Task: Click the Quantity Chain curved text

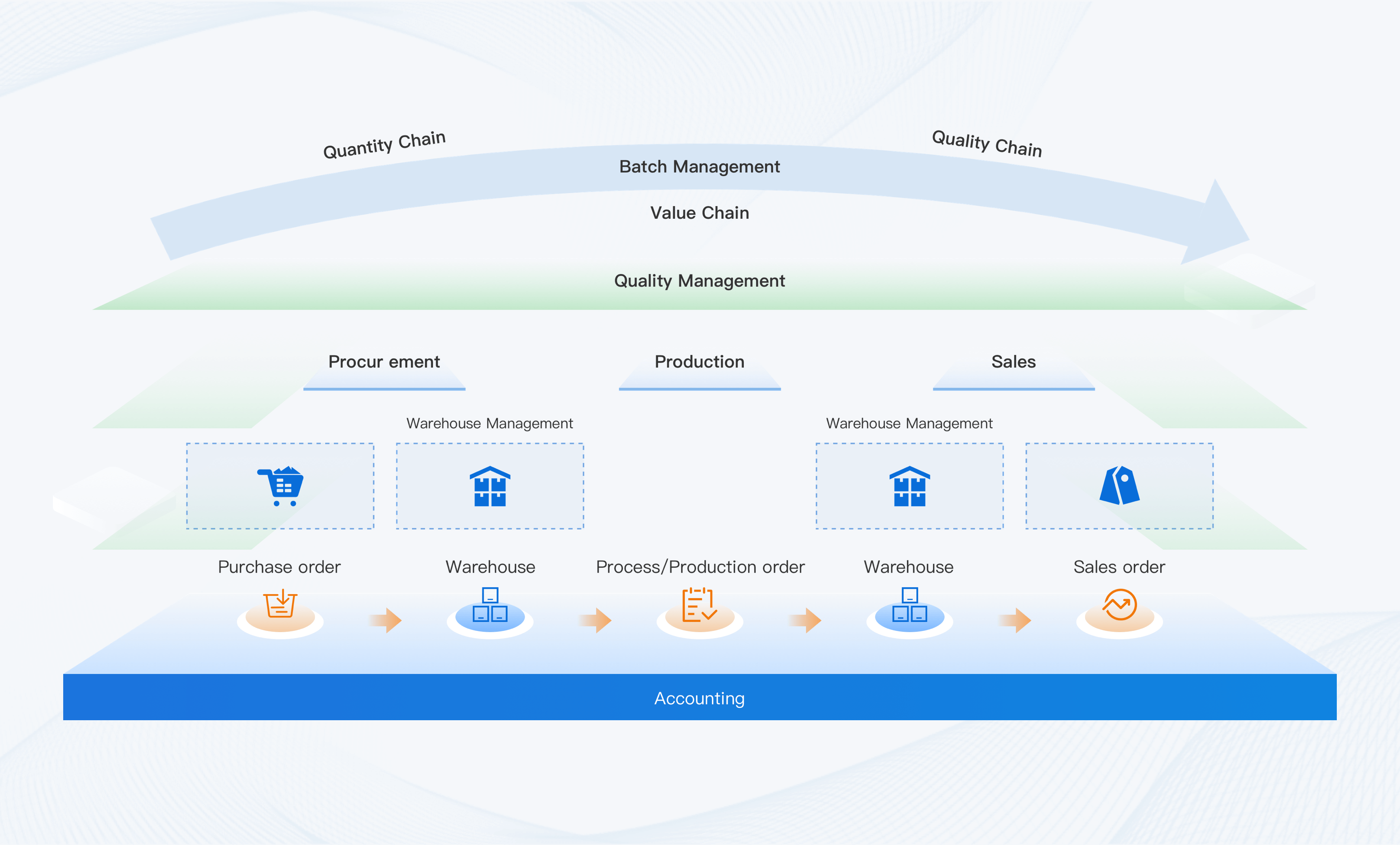Action: [384, 145]
